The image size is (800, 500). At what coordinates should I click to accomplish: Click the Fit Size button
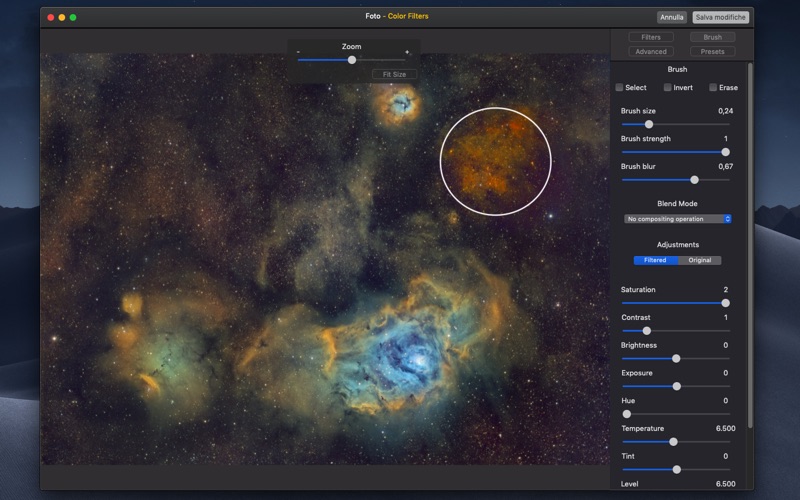(394, 74)
